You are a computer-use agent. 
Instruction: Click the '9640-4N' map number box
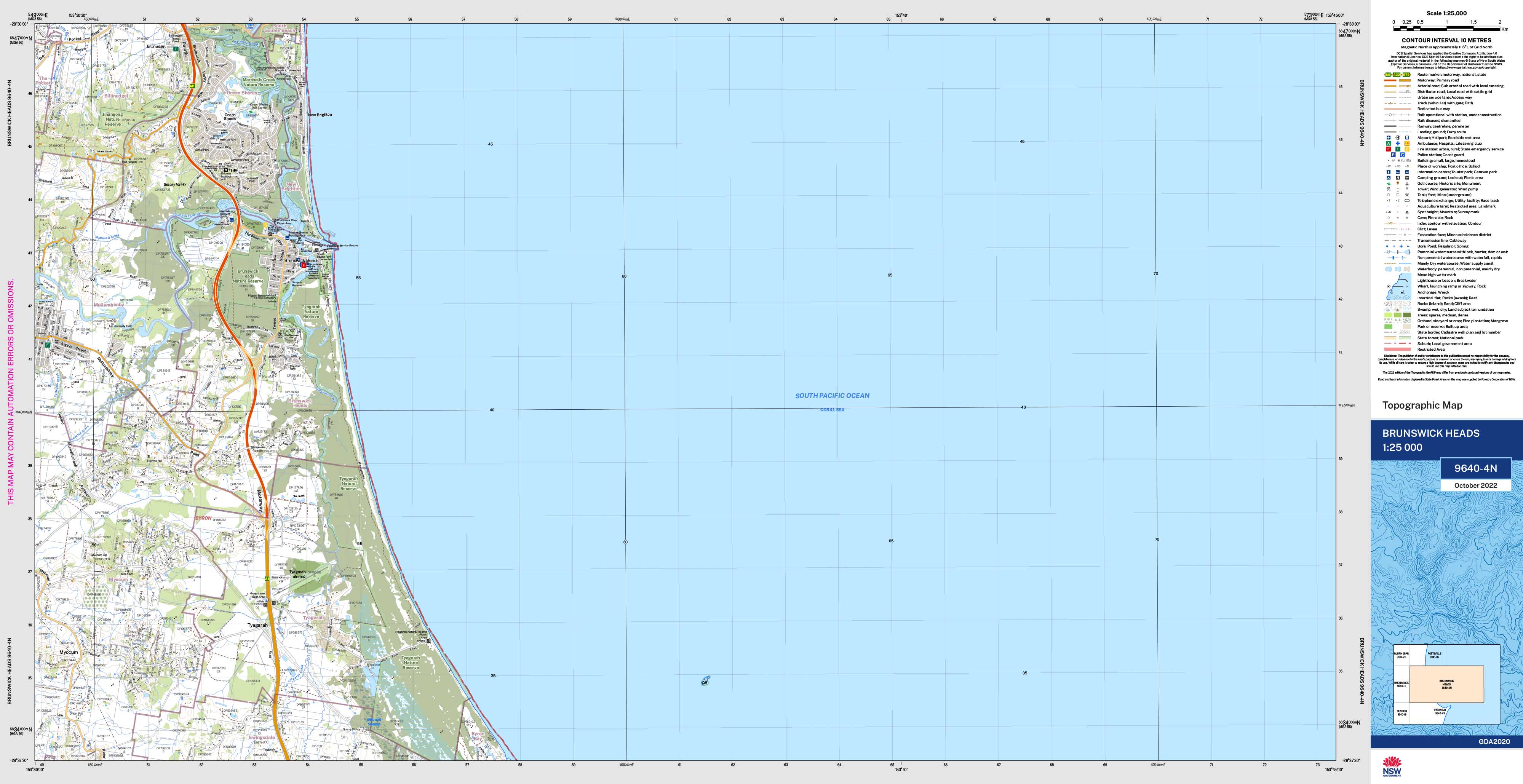coord(1476,468)
